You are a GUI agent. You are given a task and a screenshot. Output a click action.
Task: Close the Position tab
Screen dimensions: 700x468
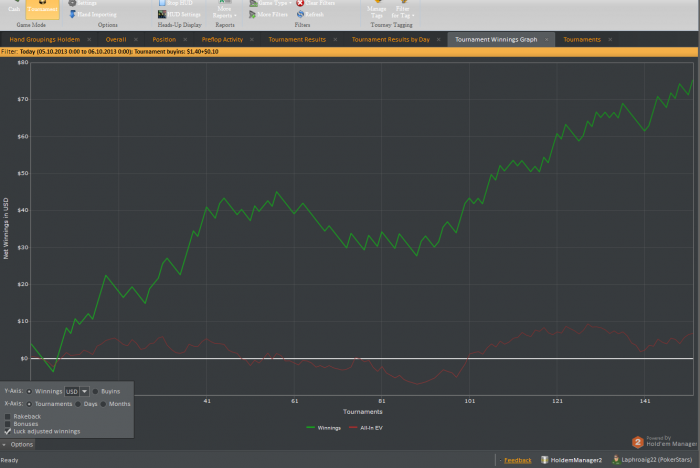point(185,39)
